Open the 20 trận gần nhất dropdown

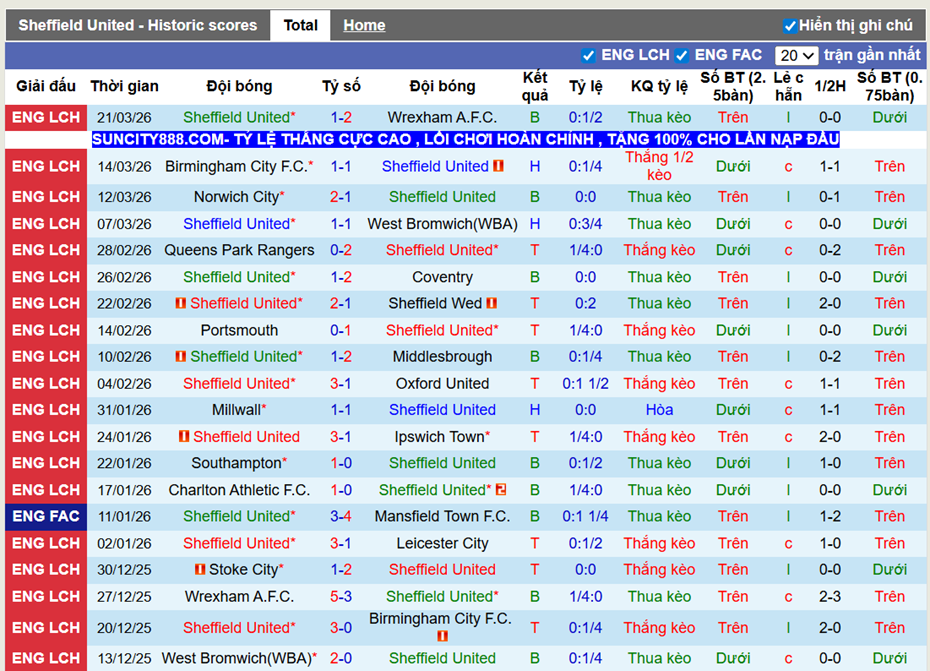[797, 55]
